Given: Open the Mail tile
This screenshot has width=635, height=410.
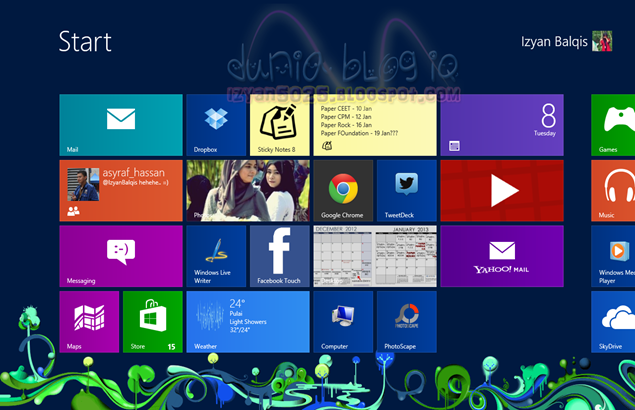Looking at the screenshot, I should pos(121,125).
